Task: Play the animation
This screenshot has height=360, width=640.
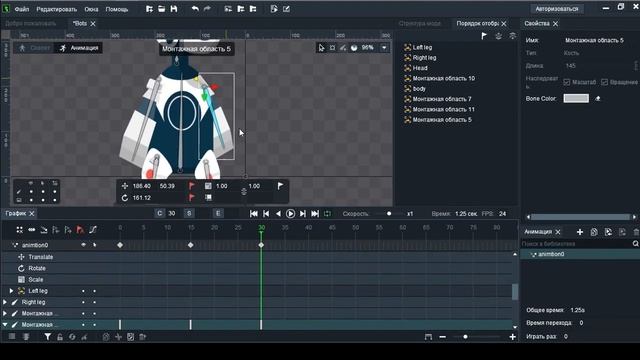Action: (x=290, y=213)
